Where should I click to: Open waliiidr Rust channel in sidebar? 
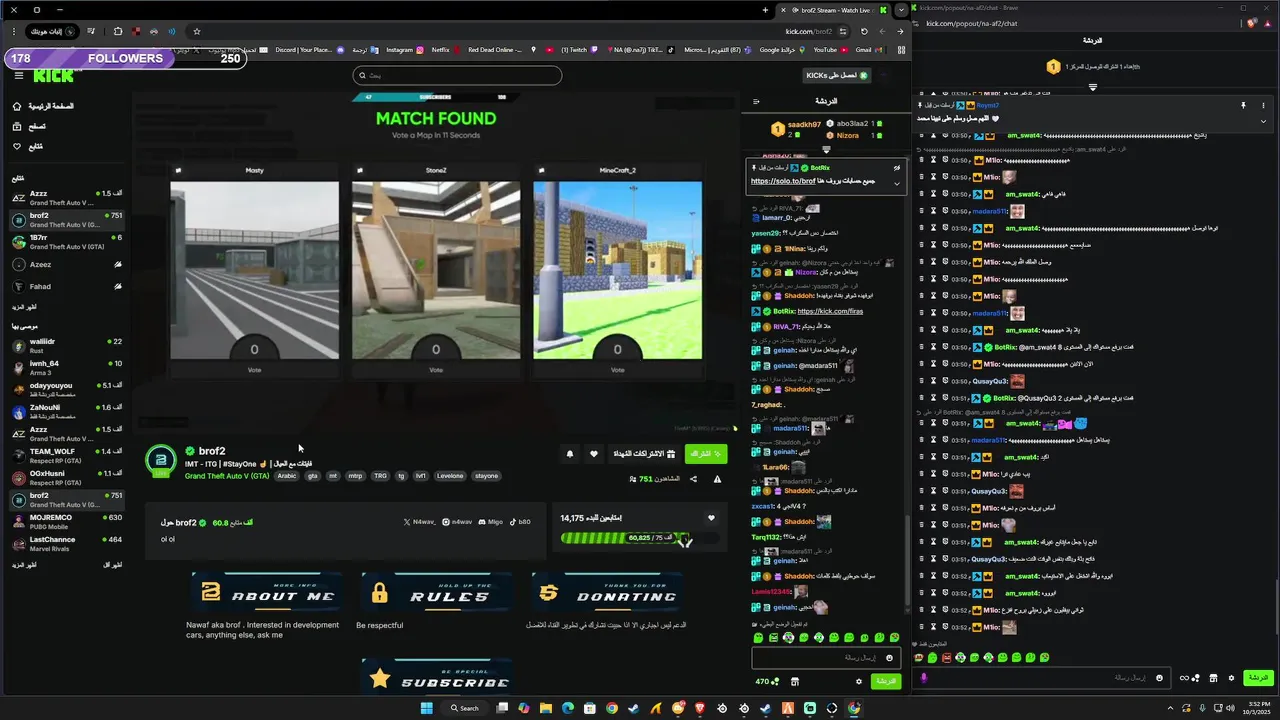pyautogui.click(x=68, y=346)
